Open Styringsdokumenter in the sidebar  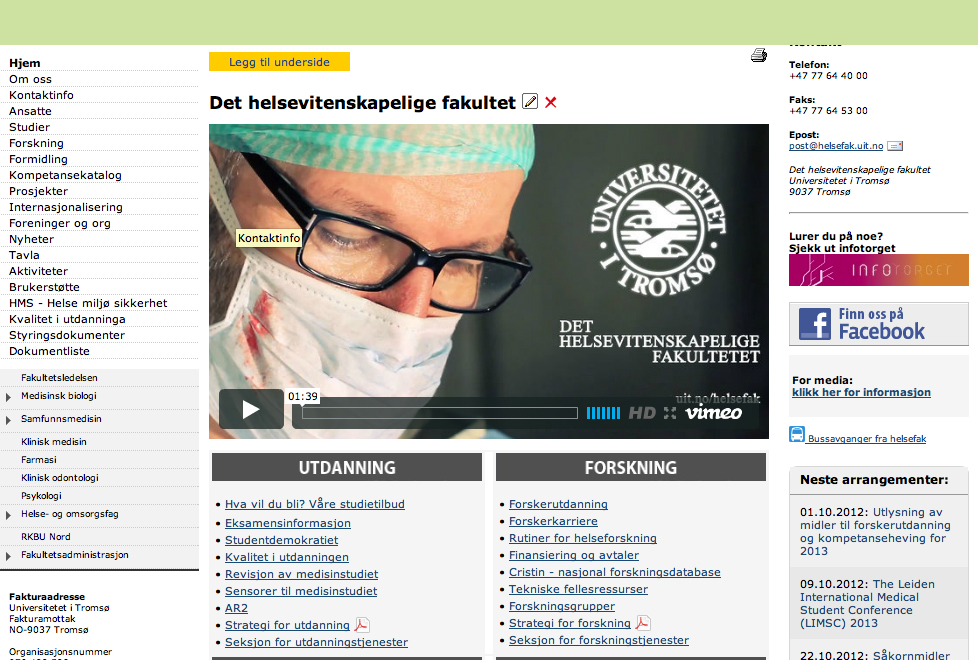coord(67,335)
